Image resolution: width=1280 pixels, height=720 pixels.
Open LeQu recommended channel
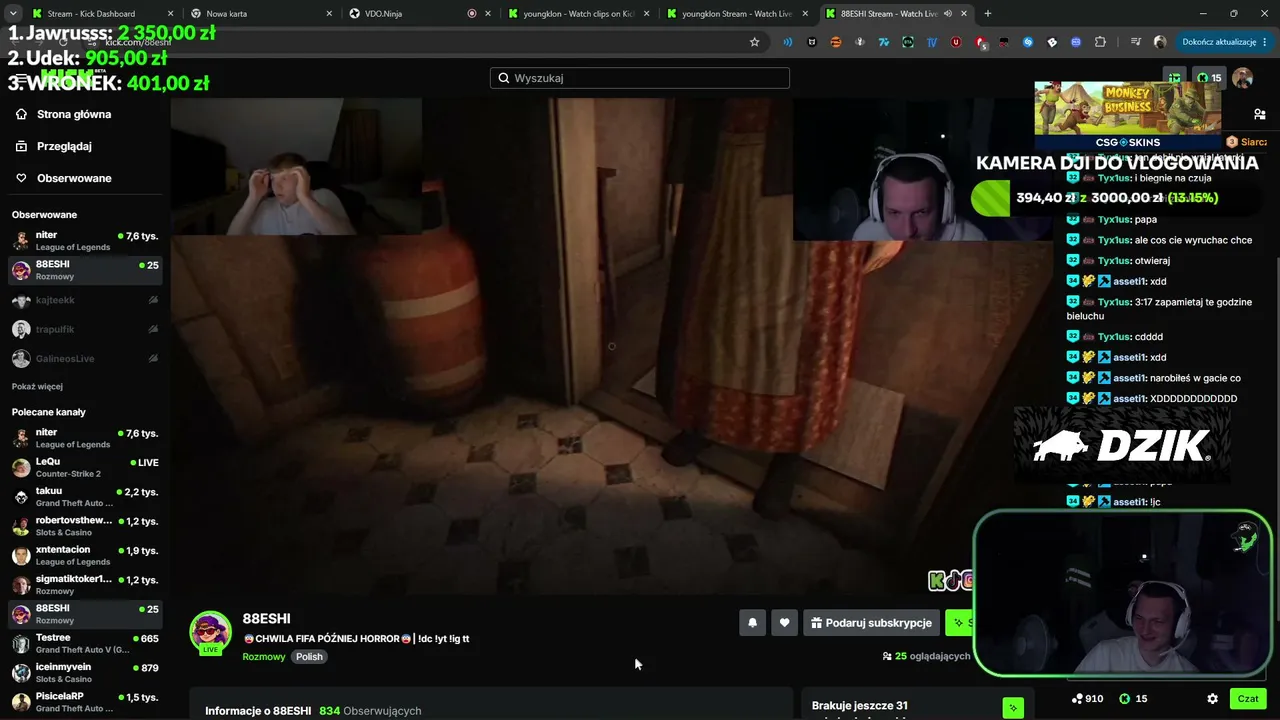coord(85,468)
